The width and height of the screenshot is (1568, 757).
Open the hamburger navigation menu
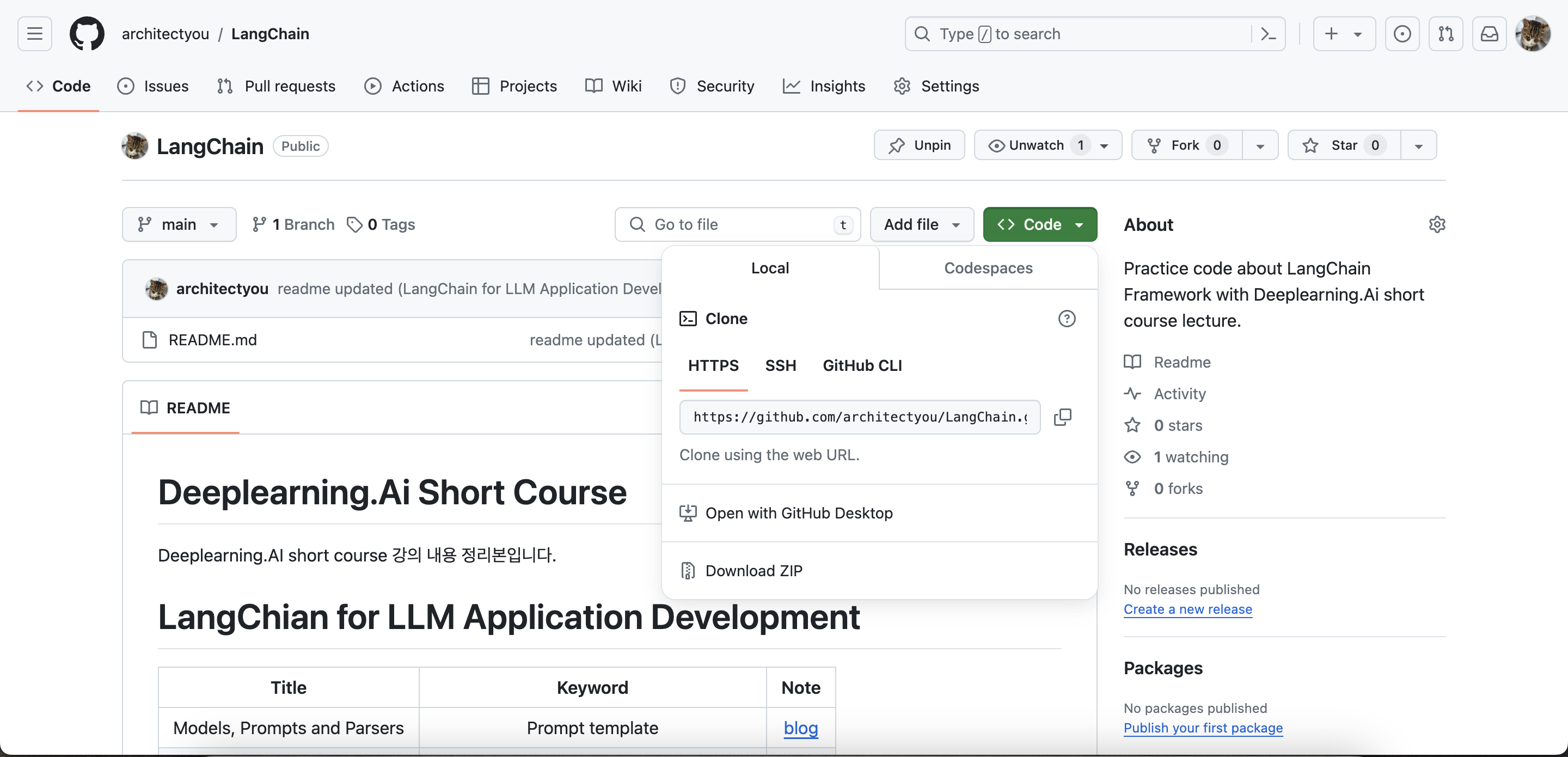[x=35, y=34]
